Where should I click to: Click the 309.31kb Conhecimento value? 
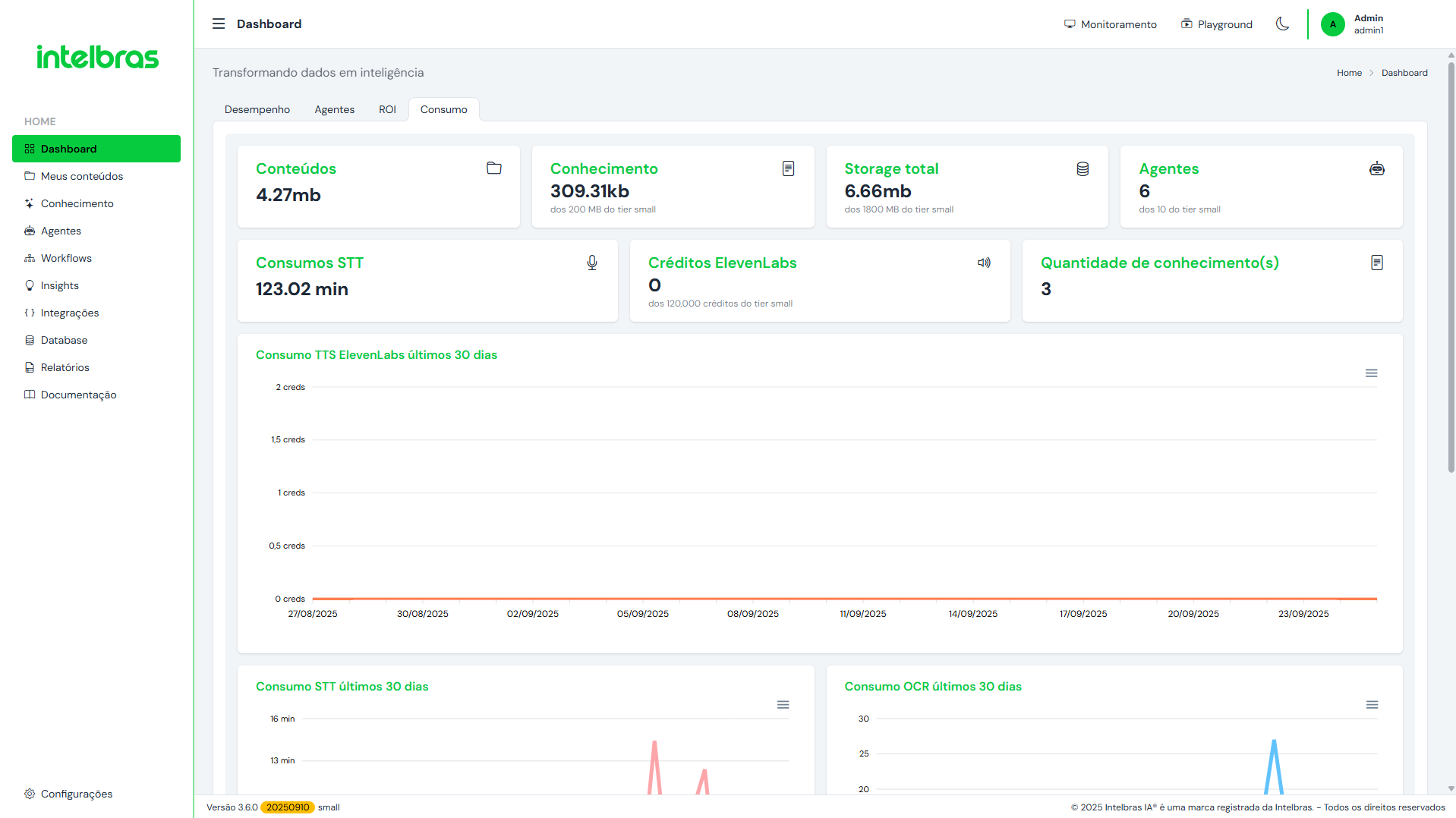(590, 191)
